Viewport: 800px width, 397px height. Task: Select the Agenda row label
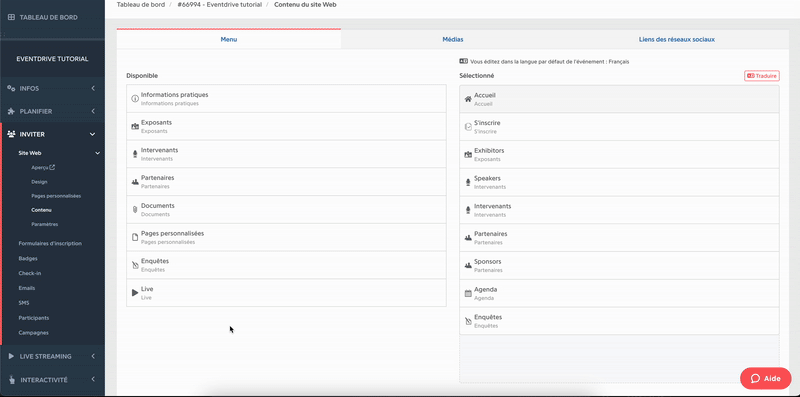(486, 289)
